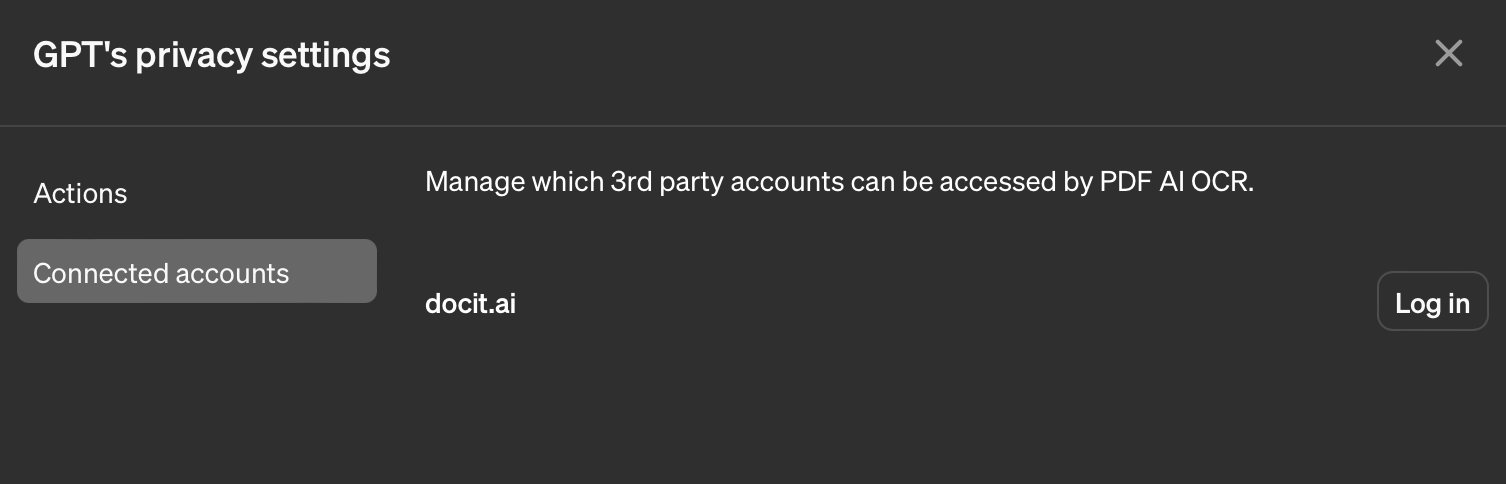The height and width of the screenshot is (484, 1506).
Task: Switch to Actions in the sidebar
Action: click(80, 193)
